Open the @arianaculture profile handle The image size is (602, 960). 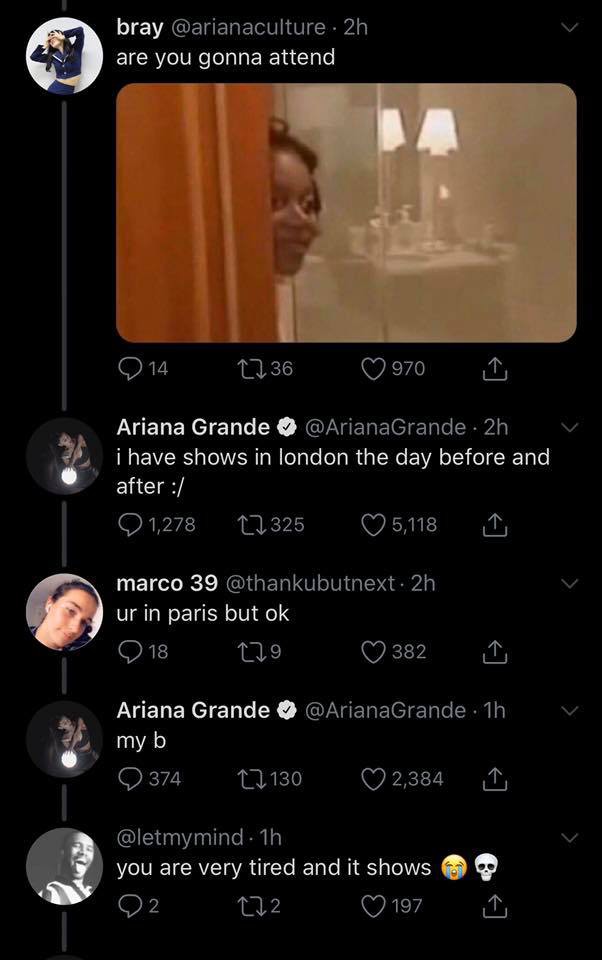click(248, 28)
